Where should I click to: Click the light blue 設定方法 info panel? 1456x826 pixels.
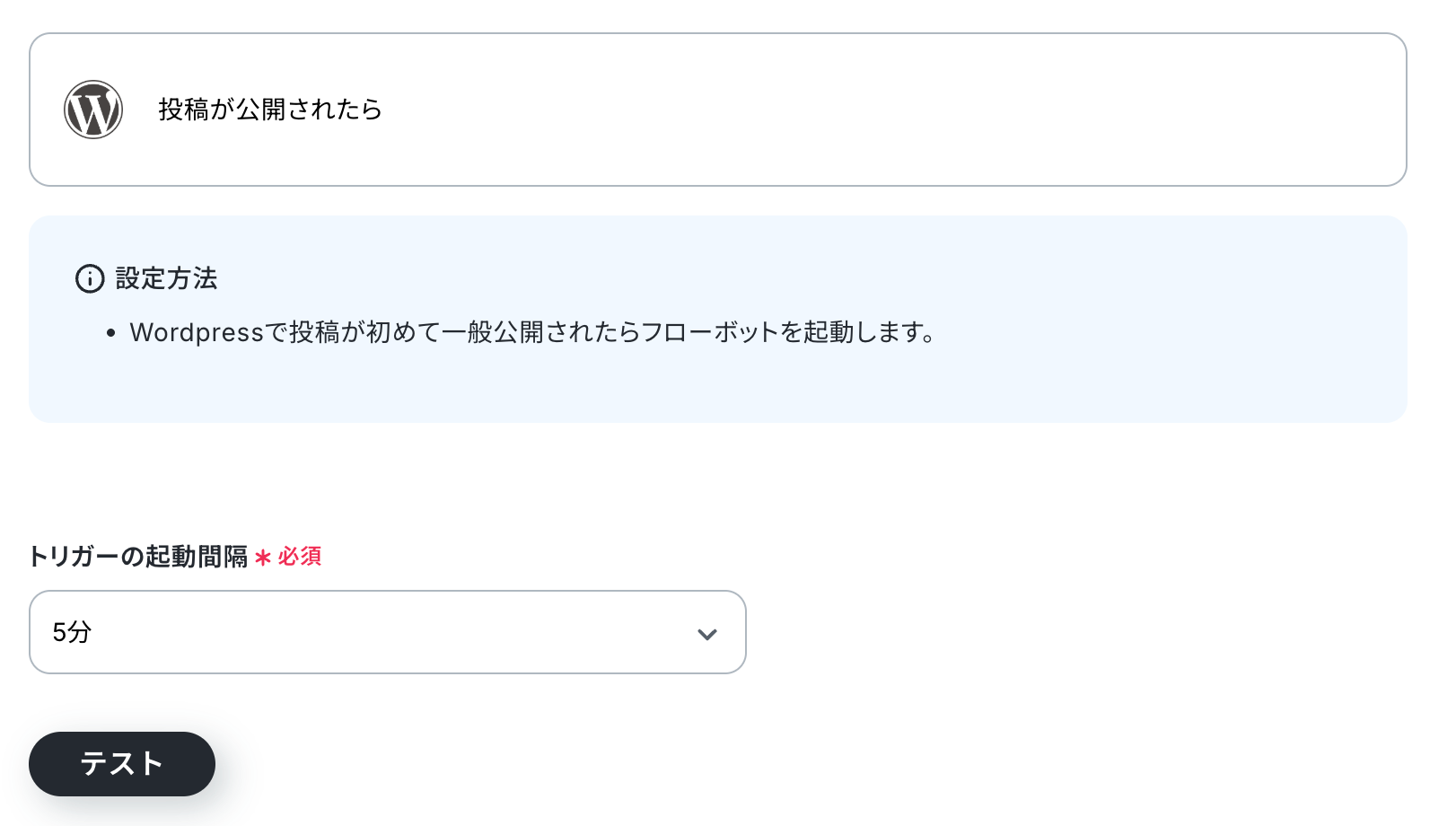718,319
